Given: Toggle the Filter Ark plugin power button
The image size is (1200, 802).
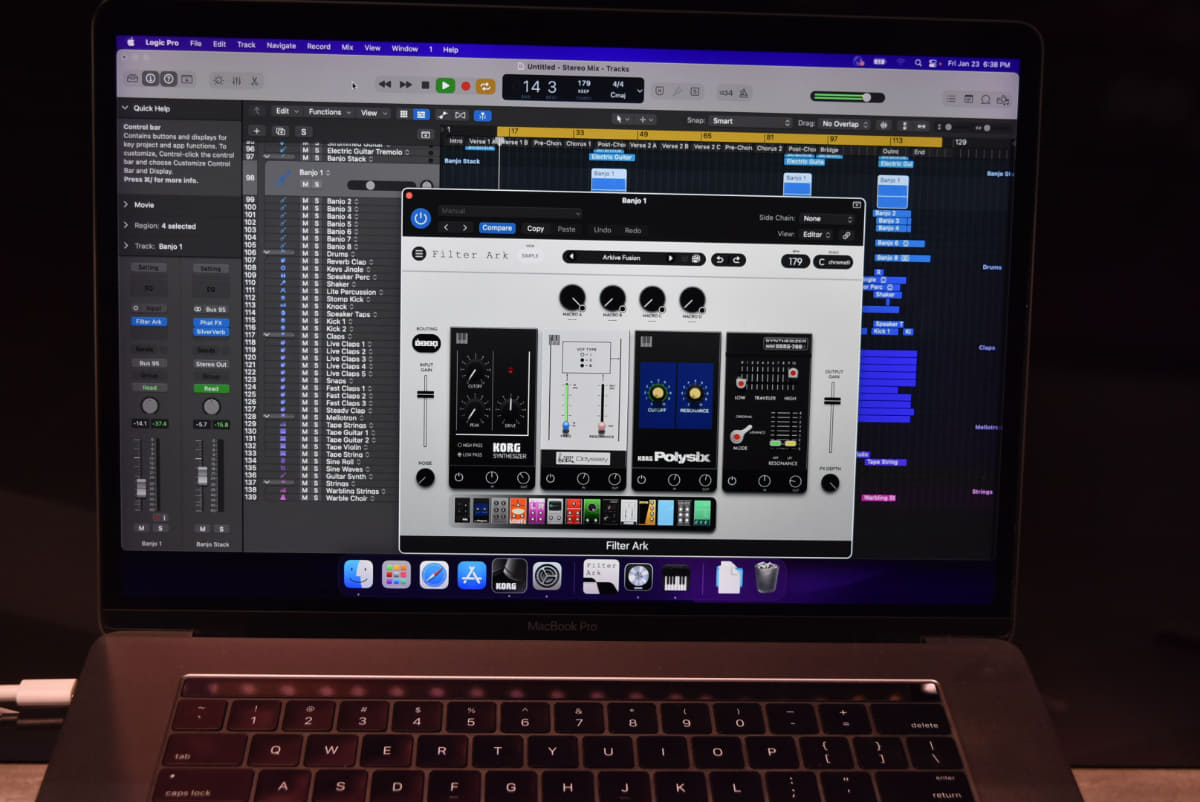Looking at the screenshot, I should (420, 217).
